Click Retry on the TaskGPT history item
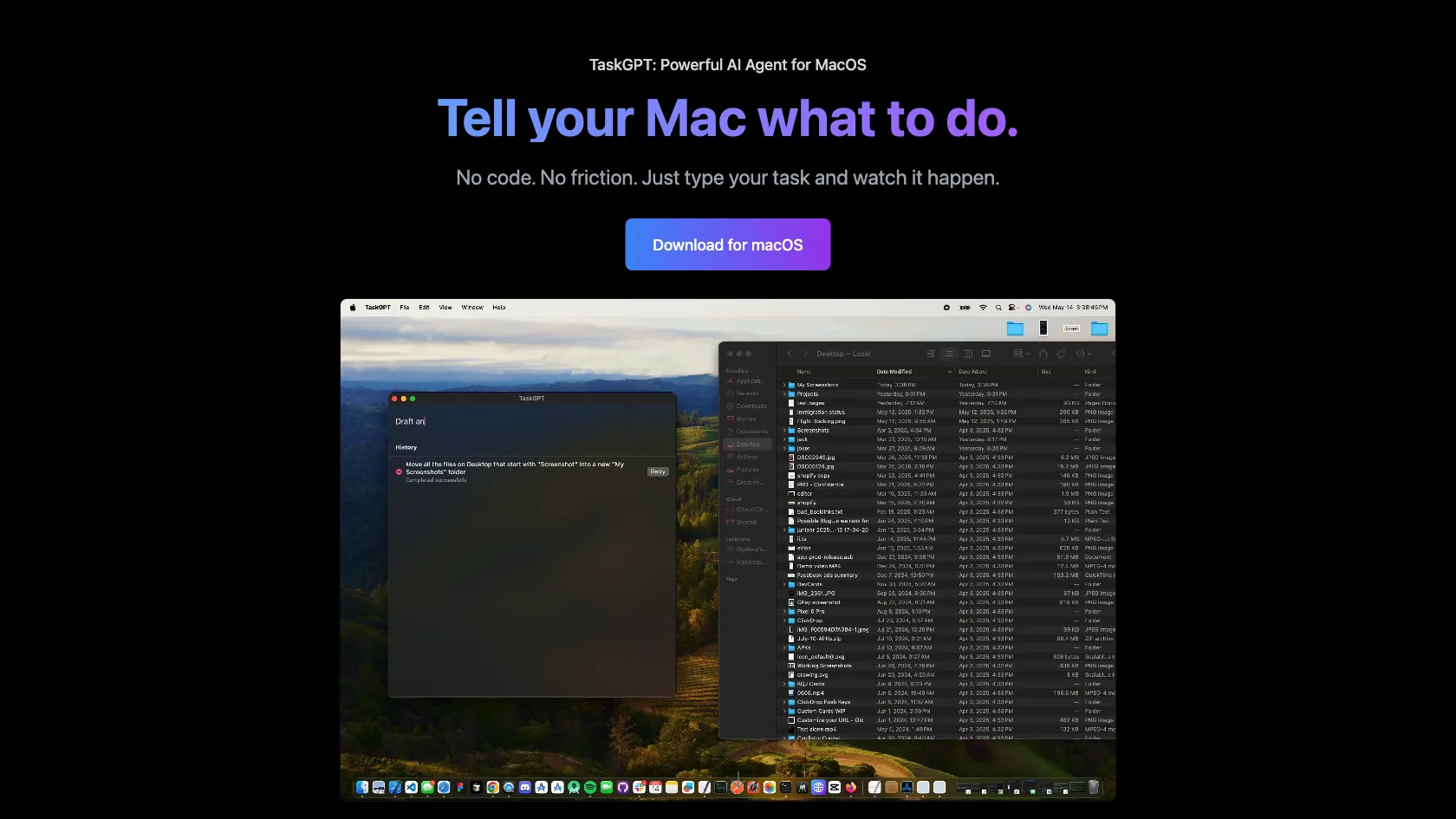1456x819 pixels. [x=658, y=471]
